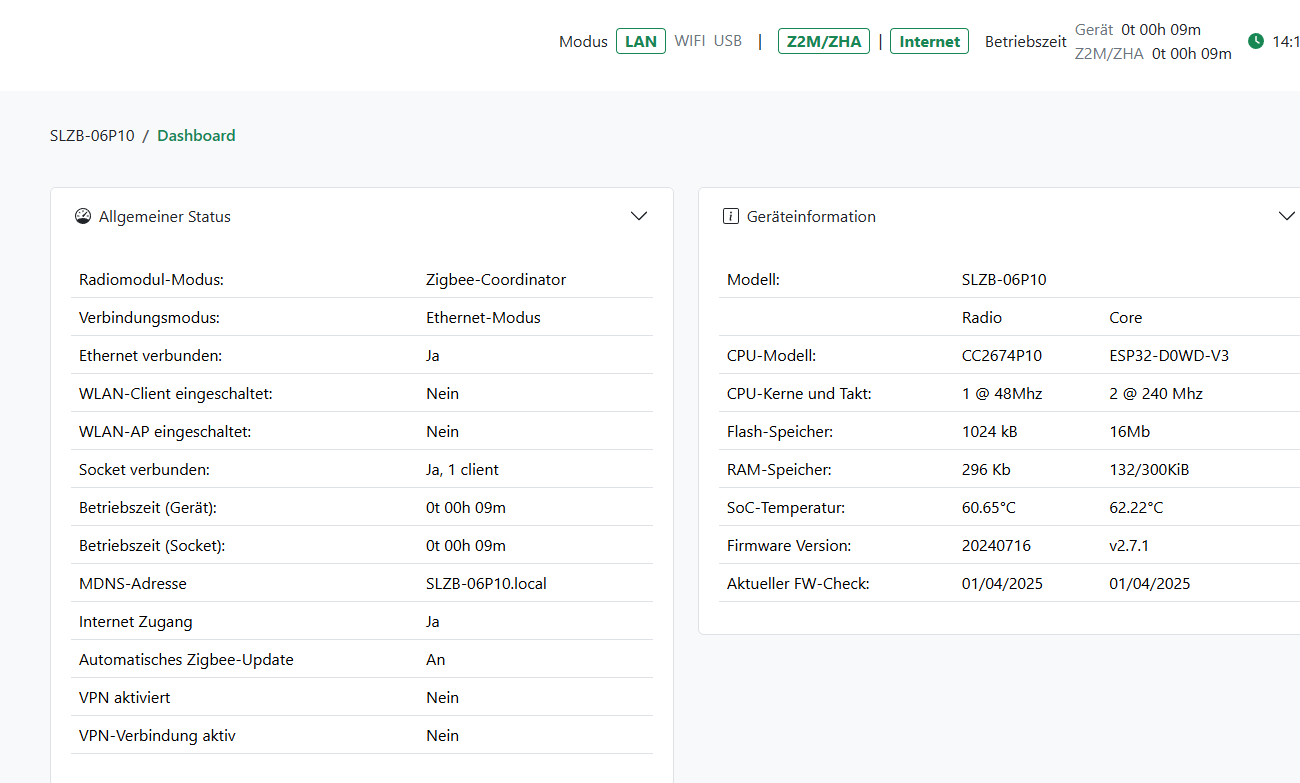
Task: Click the Socket verbunden label
Action: pyautogui.click(x=144, y=470)
